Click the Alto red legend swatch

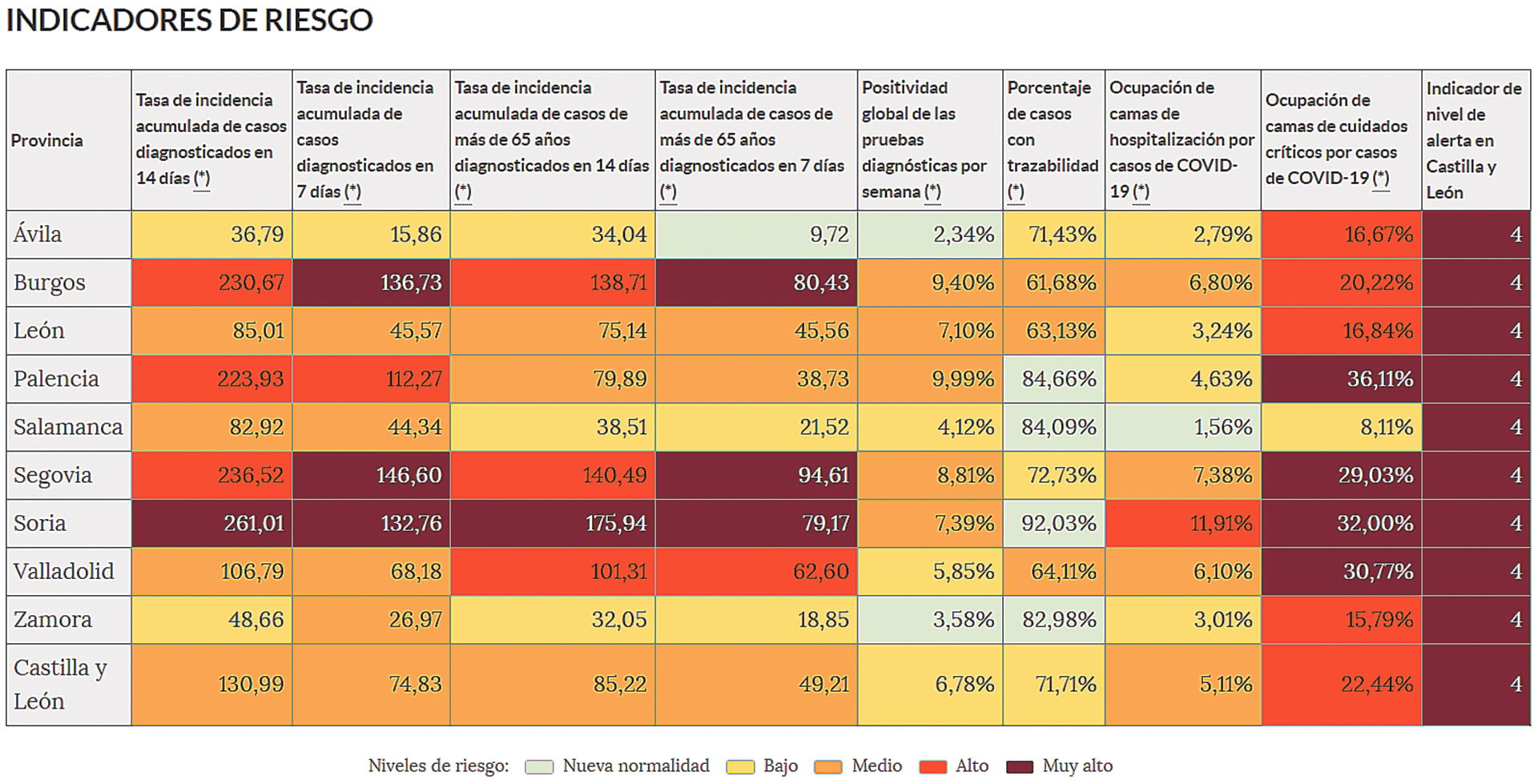click(932, 766)
